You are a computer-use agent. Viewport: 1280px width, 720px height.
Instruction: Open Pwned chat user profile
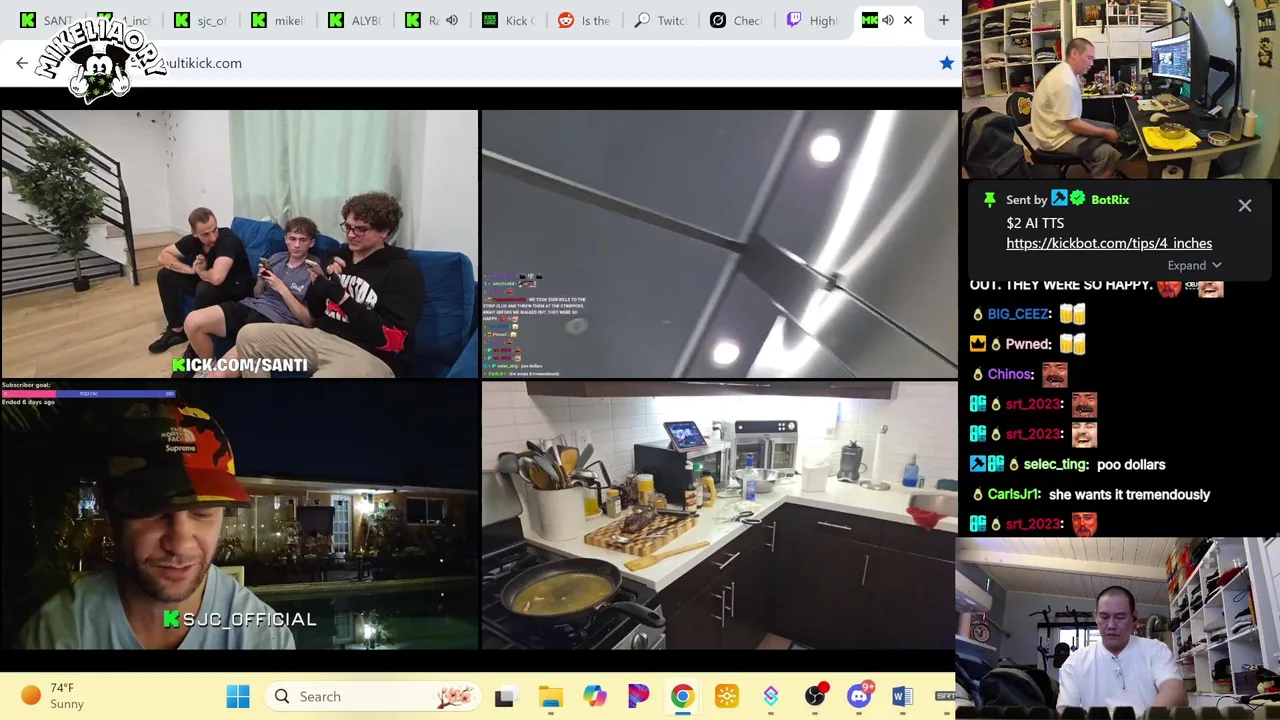pyautogui.click(x=1027, y=344)
